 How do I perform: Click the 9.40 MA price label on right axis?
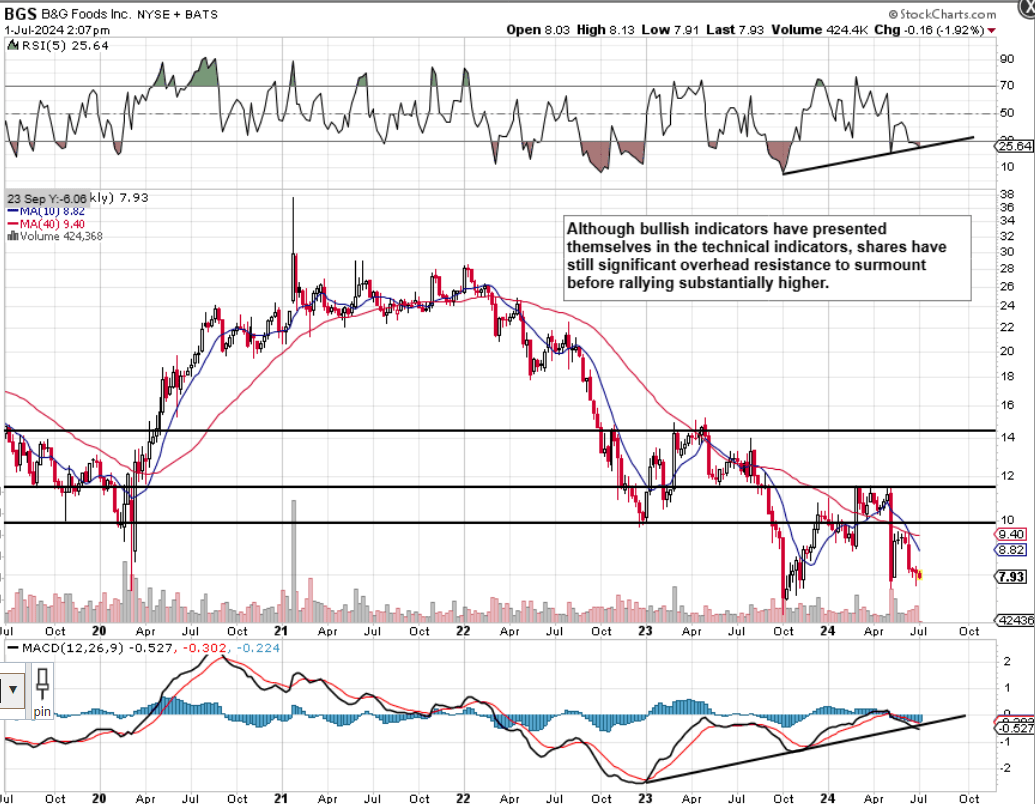pyautogui.click(x=1013, y=536)
